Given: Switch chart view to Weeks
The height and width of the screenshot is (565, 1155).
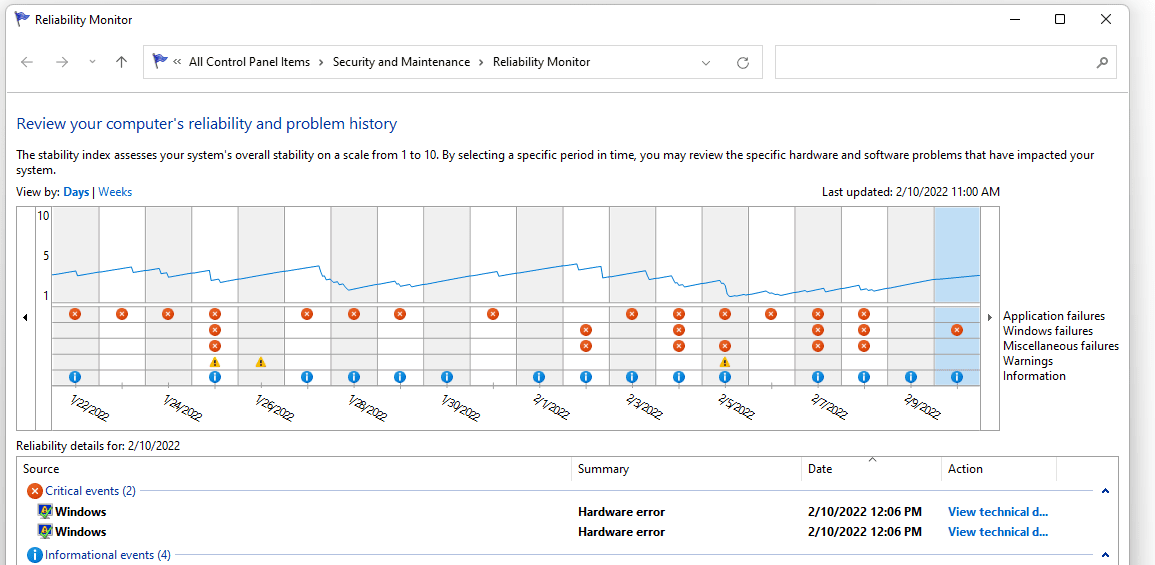Looking at the screenshot, I should [116, 192].
